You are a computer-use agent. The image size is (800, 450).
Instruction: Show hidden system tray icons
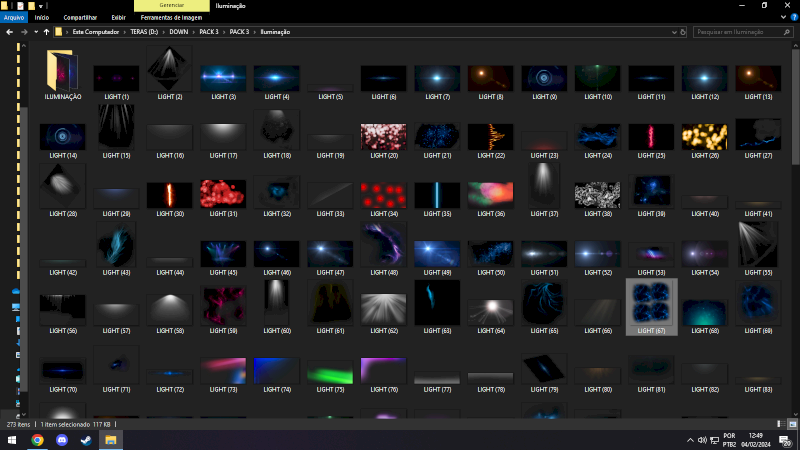click(690, 439)
